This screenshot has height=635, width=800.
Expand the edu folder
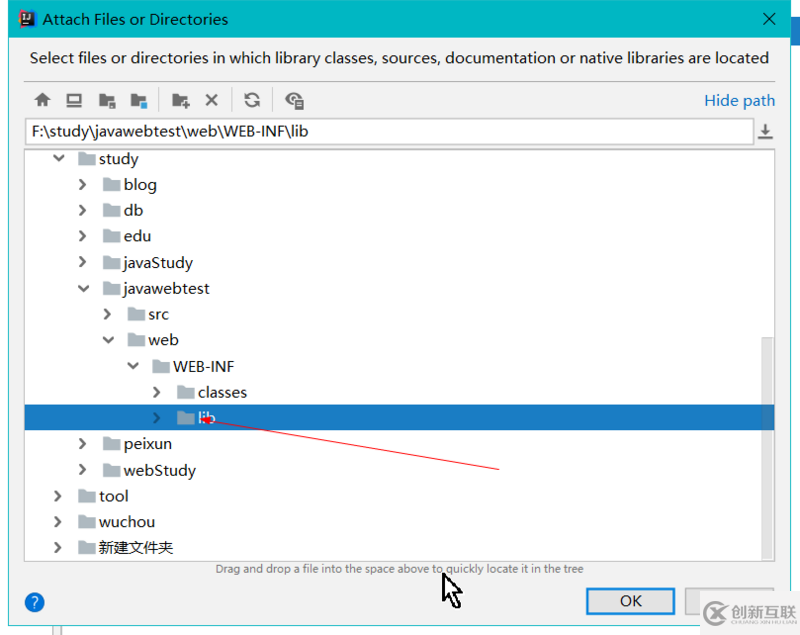(x=83, y=236)
